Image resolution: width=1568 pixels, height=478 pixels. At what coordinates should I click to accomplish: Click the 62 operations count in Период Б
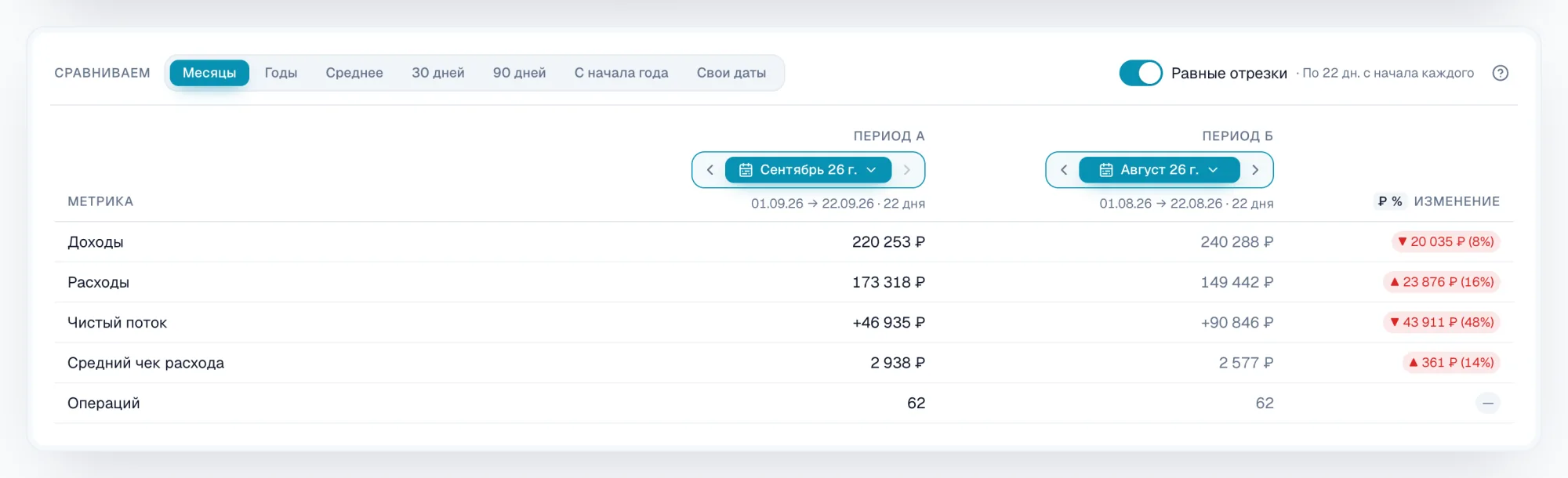1264,404
